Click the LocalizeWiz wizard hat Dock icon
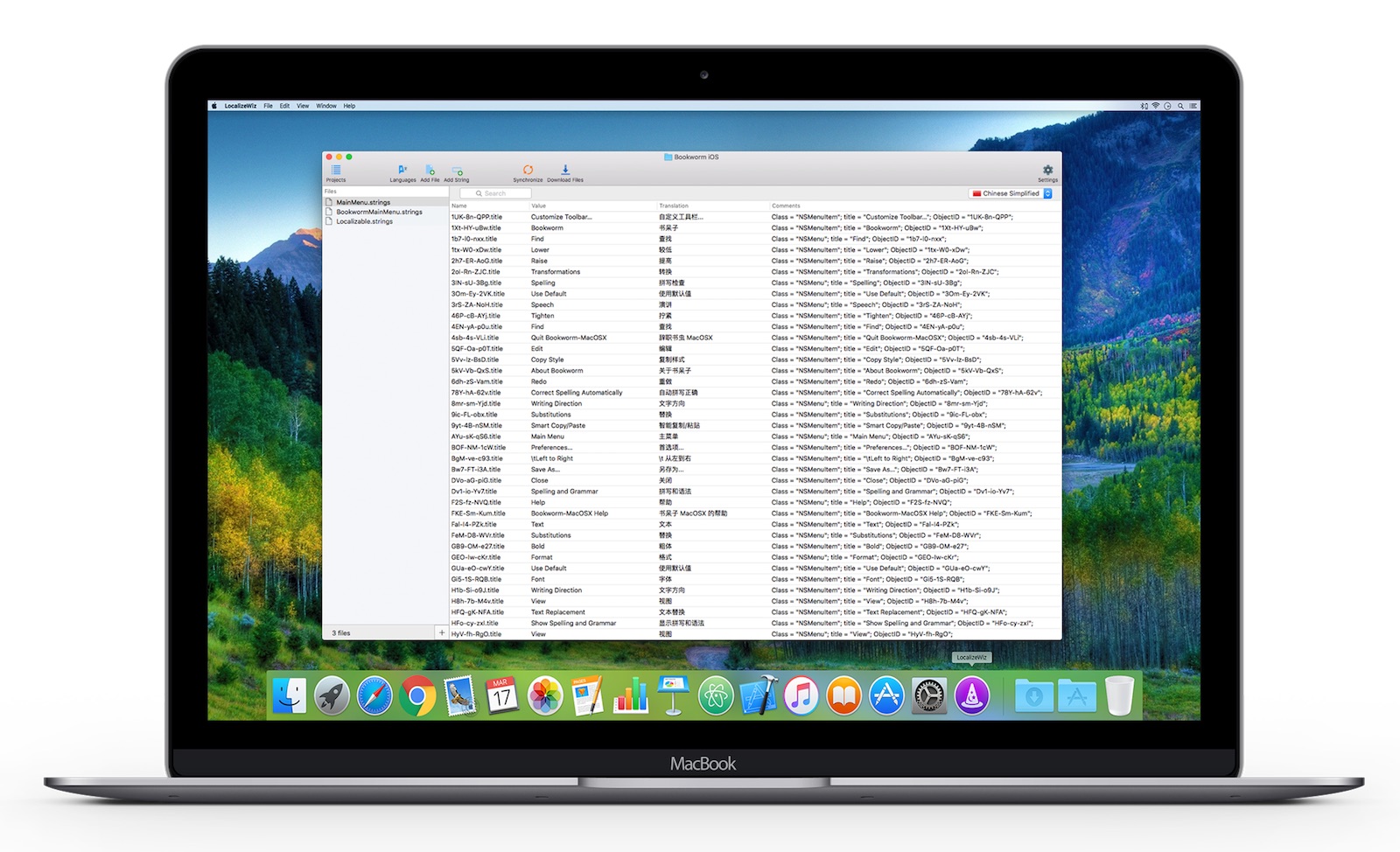Viewport: 1400px width, 852px height. point(972,696)
